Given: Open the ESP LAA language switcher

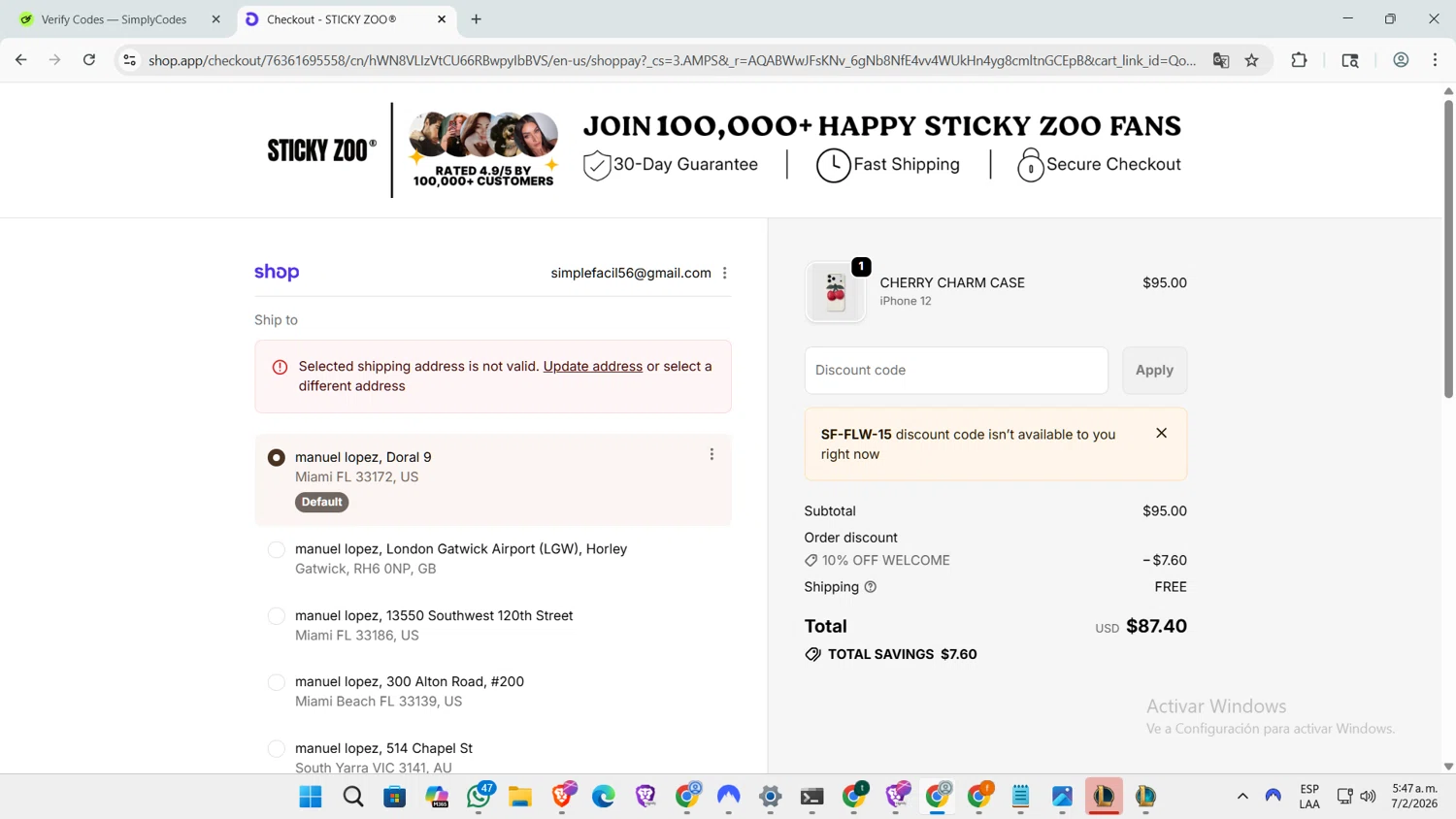Looking at the screenshot, I should coord(1309,797).
